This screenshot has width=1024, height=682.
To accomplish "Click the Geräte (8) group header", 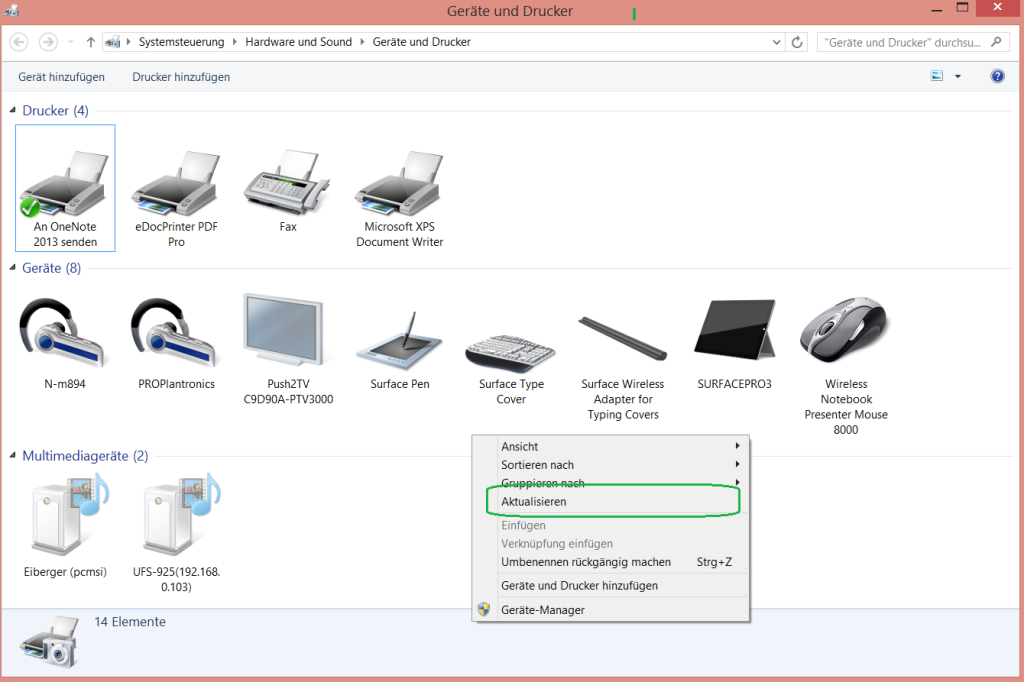I will 52,268.
